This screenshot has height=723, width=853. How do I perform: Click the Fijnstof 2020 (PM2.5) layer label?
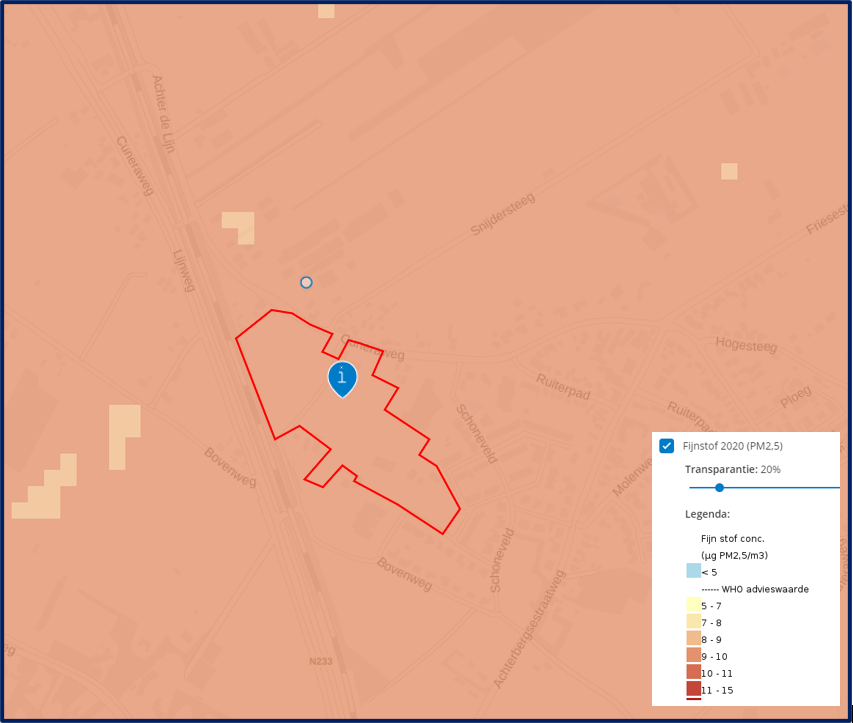pos(733,446)
